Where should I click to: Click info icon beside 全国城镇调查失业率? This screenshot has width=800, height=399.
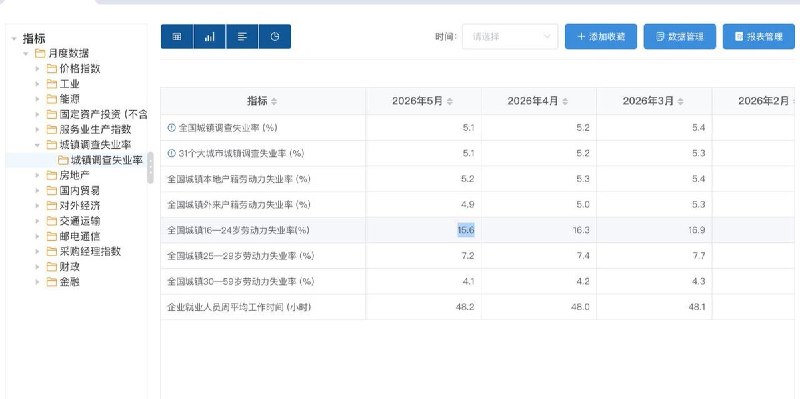171,128
